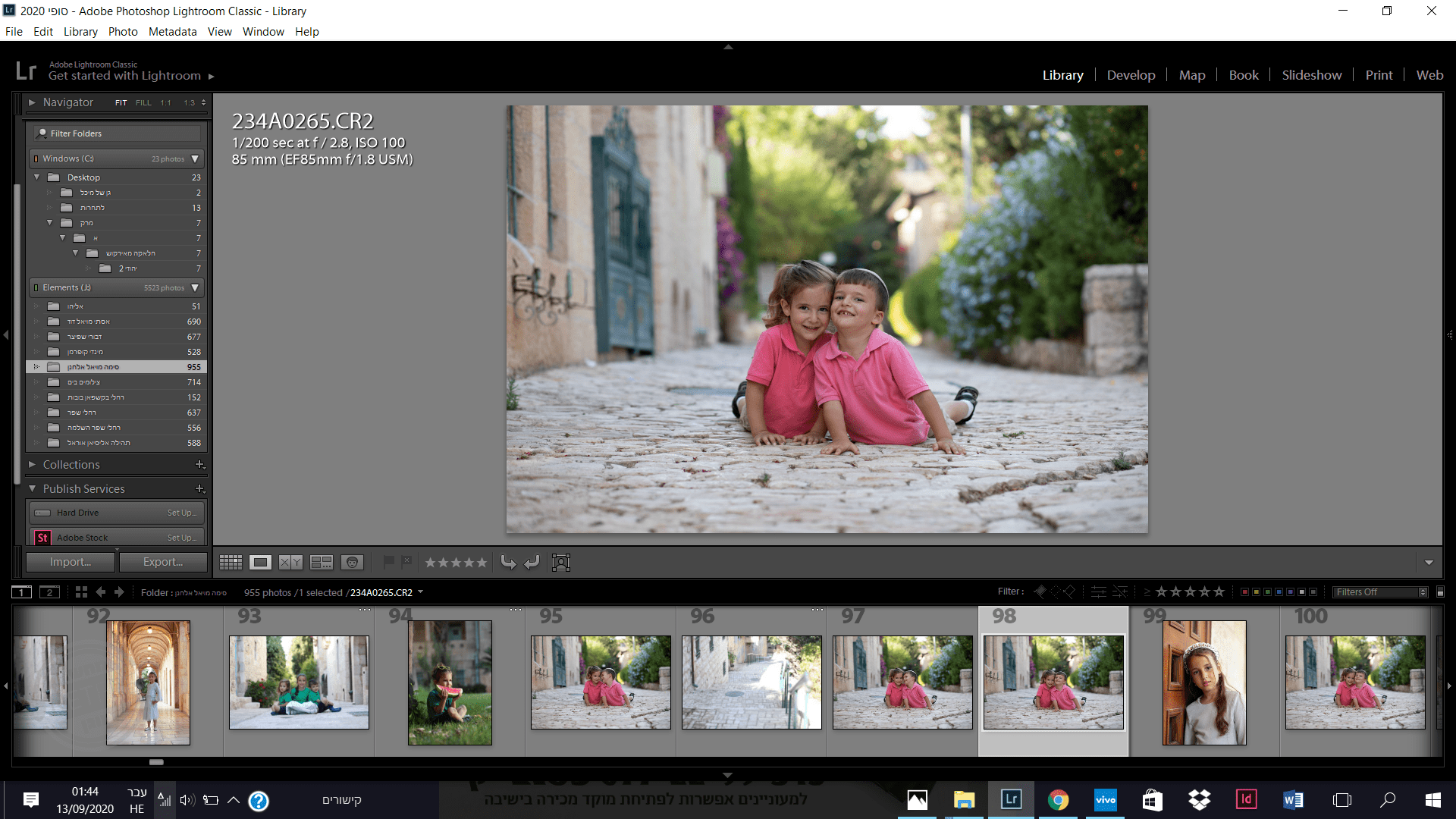This screenshot has width=1456, height=819.
Task: Open Lightroom from the Windows taskbar
Action: (x=1011, y=800)
